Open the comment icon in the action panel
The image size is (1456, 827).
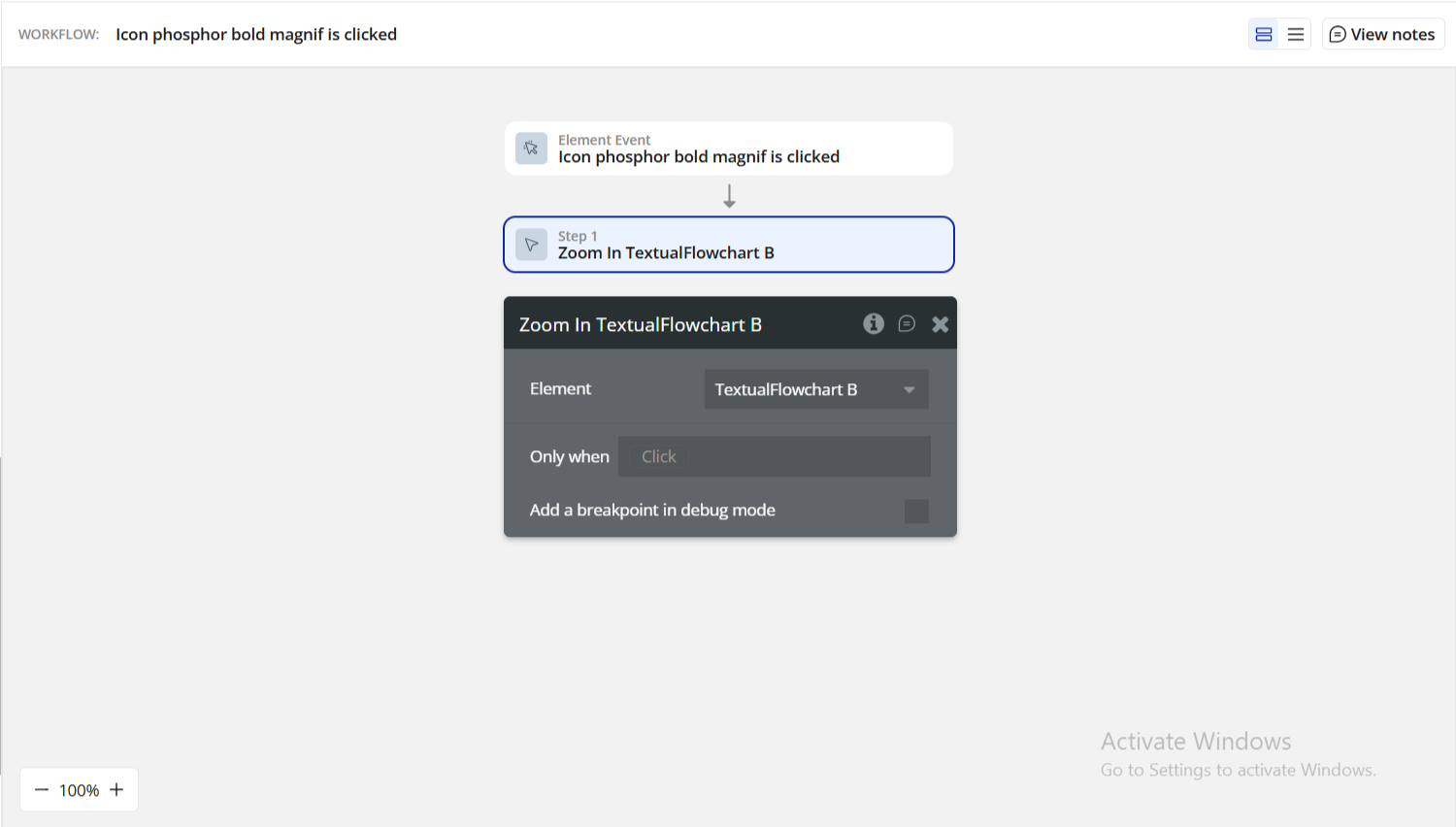[x=907, y=324]
